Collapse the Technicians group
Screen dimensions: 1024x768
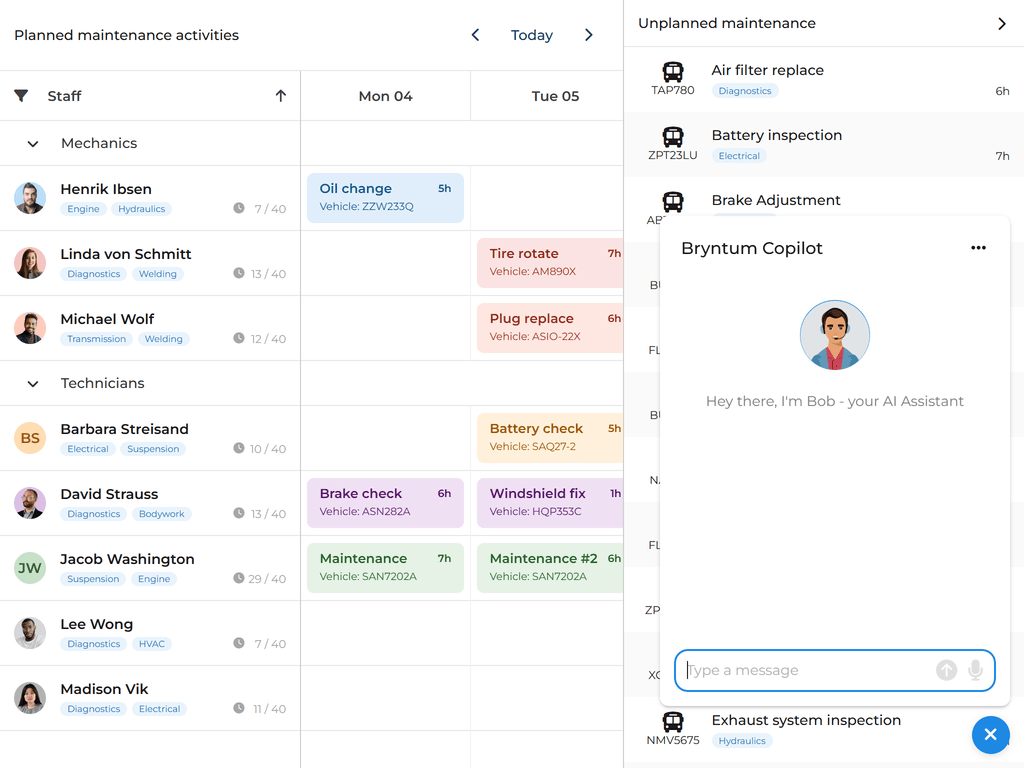pyautogui.click(x=33, y=384)
